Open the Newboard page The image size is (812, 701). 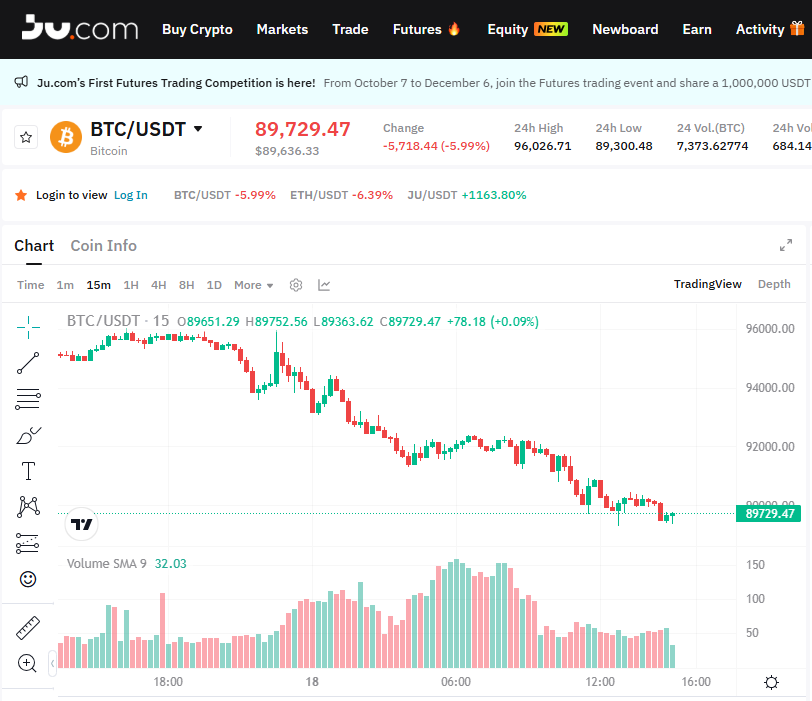pyautogui.click(x=625, y=30)
